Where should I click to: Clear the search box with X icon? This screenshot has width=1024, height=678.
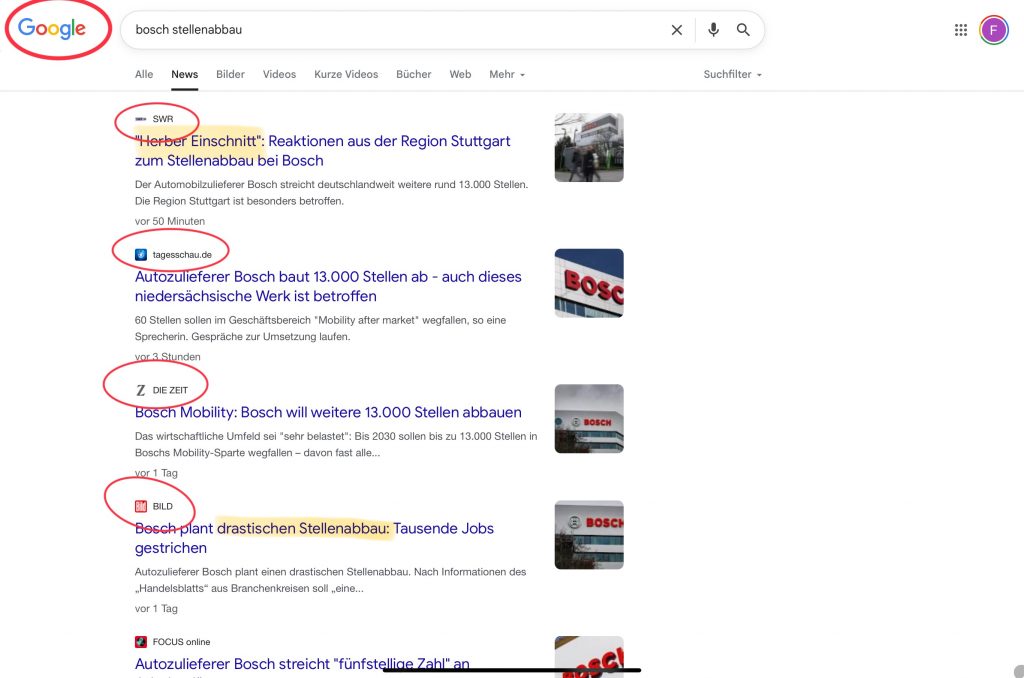tap(677, 30)
